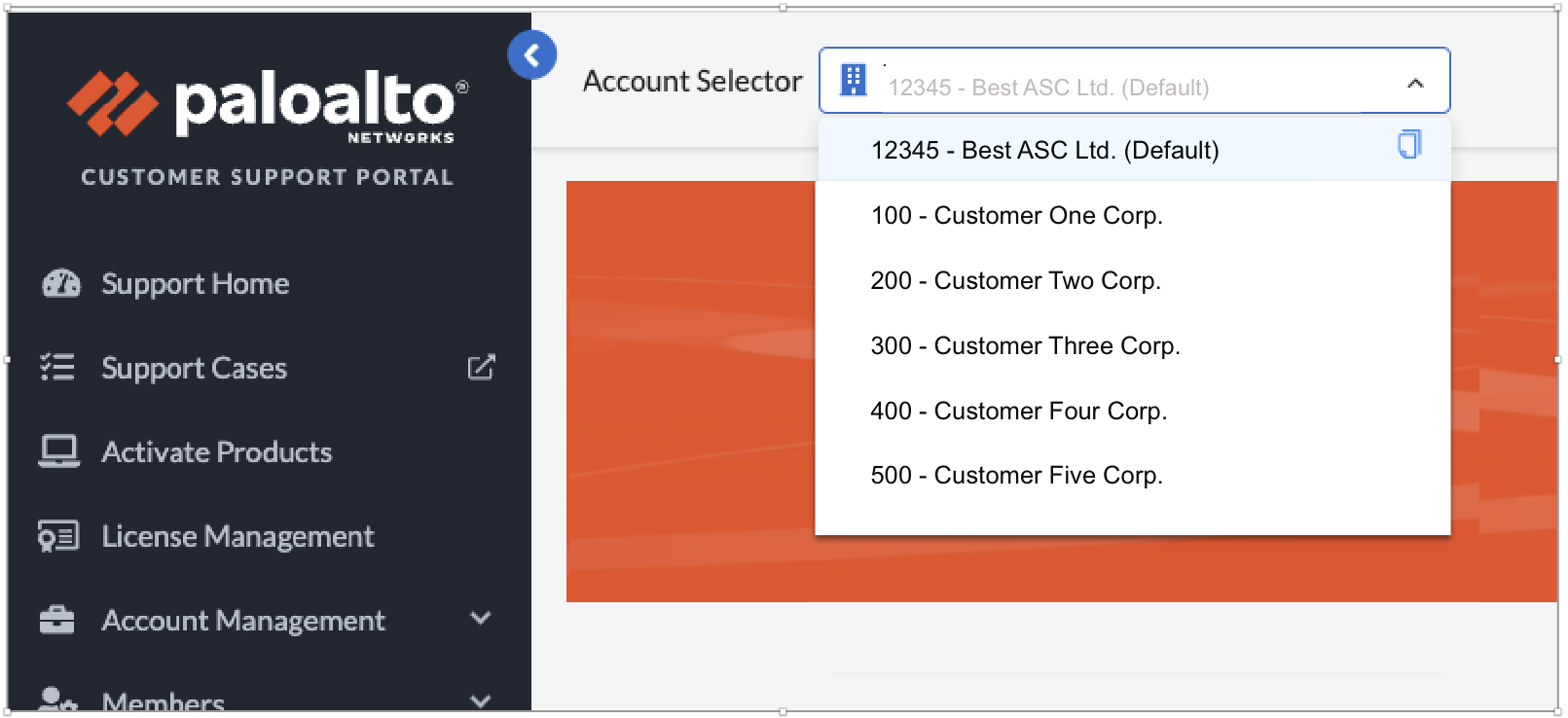Click inside the Account Selector search field
The height and width of the screenshot is (718, 1568).
tap(1119, 88)
